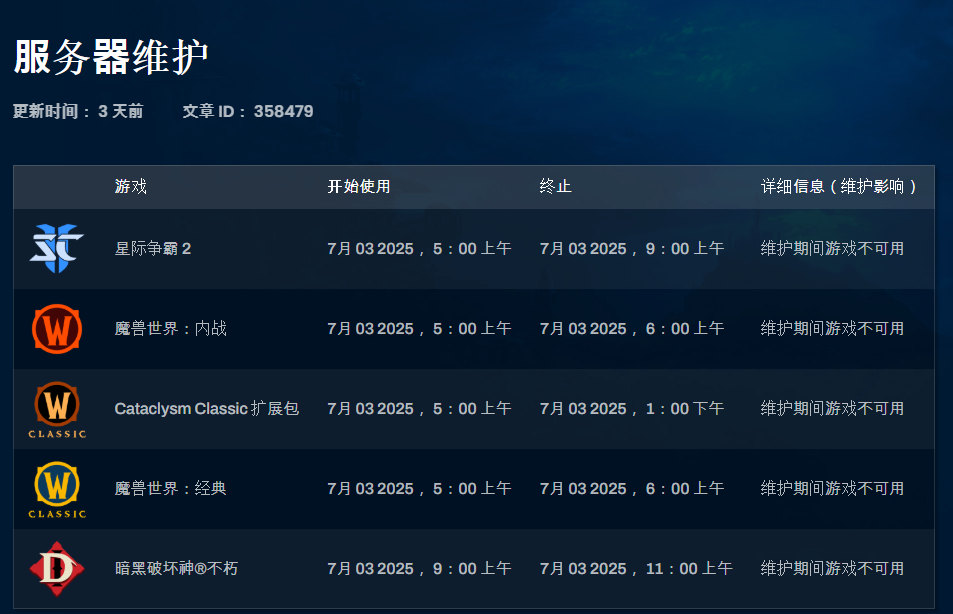Click 魔兽世界：经典 start time cell
The height and width of the screenshot is (614, 953).
tap(419, 489)
